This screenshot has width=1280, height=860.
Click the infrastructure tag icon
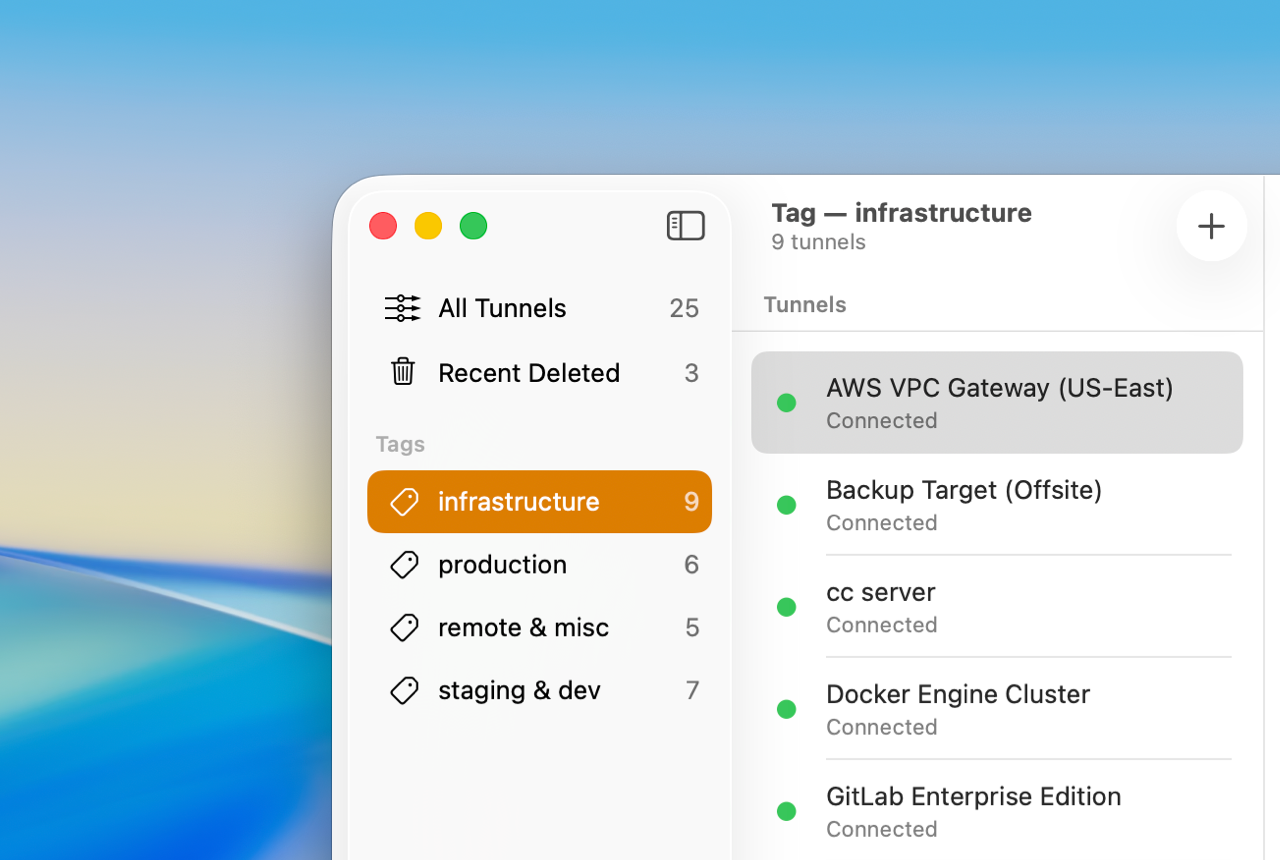click(404, 502)
